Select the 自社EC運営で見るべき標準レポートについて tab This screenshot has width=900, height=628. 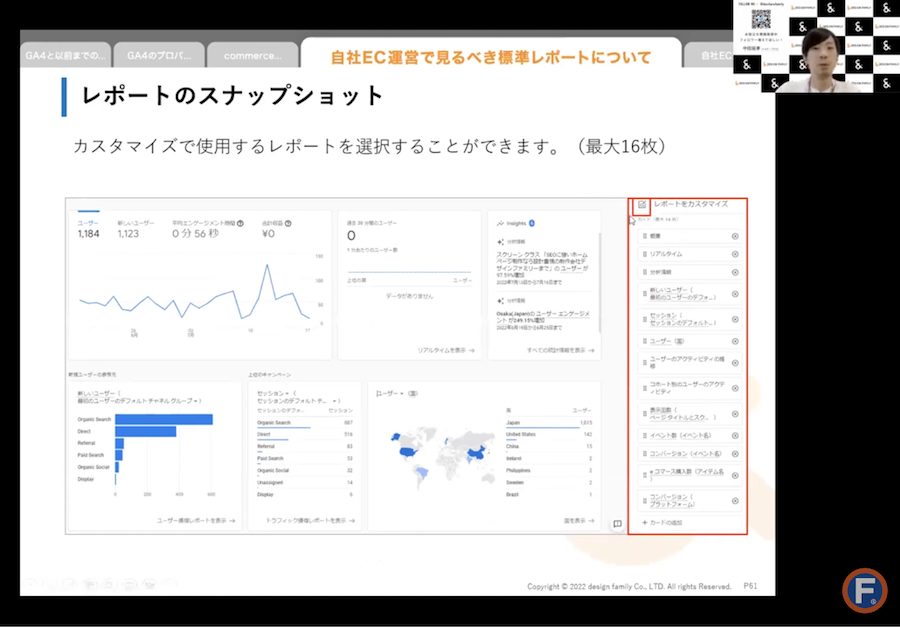click(491, 56)
